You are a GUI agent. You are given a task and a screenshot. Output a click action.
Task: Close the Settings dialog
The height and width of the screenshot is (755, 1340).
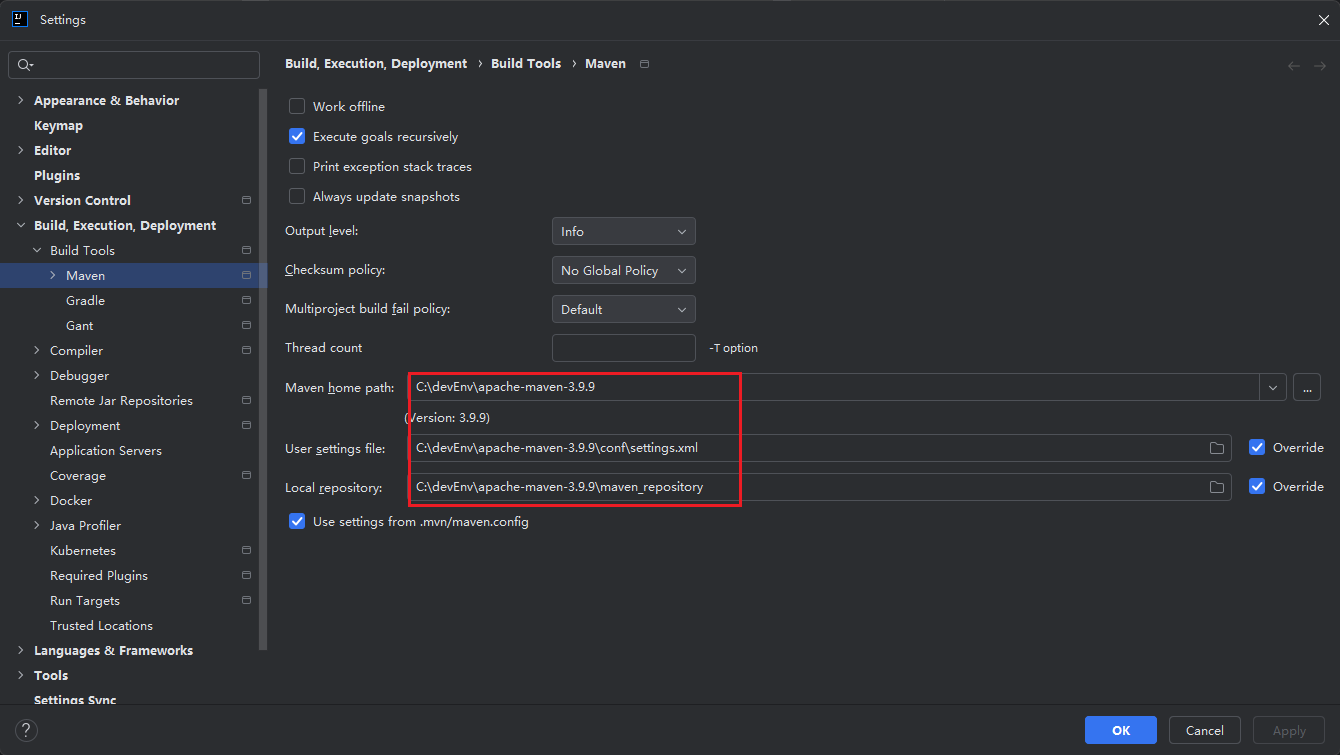point(1323,19)
